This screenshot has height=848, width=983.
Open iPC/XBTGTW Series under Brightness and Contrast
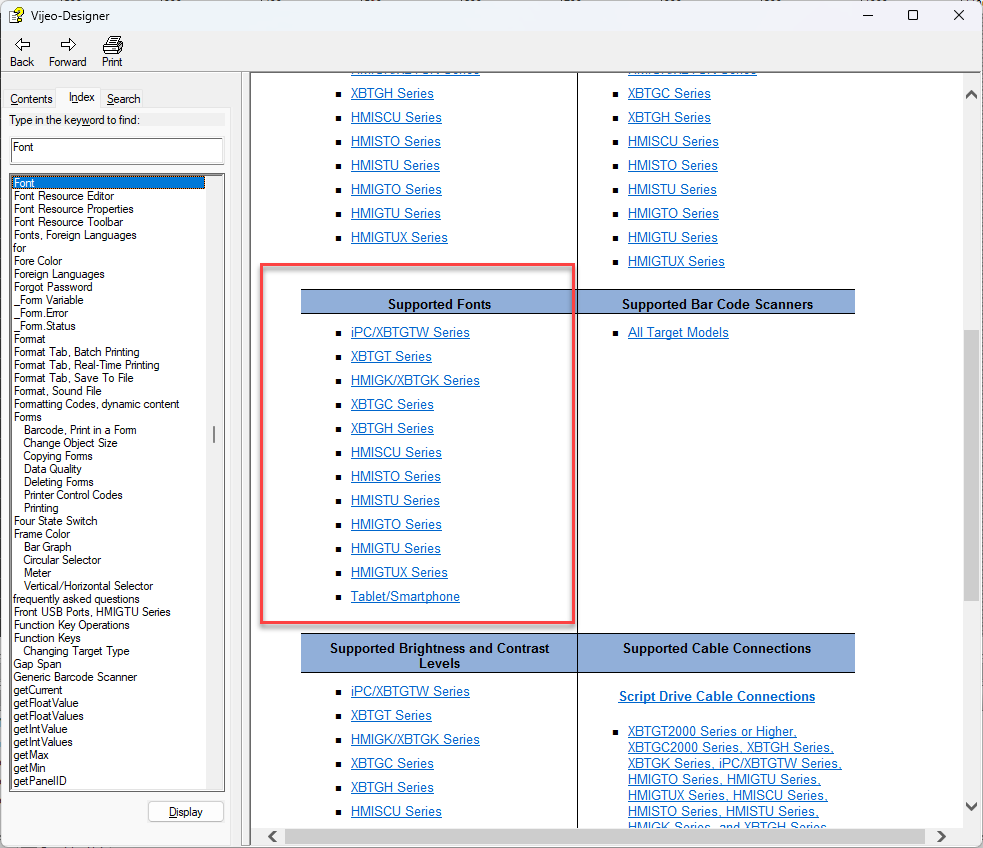[410, 691]
